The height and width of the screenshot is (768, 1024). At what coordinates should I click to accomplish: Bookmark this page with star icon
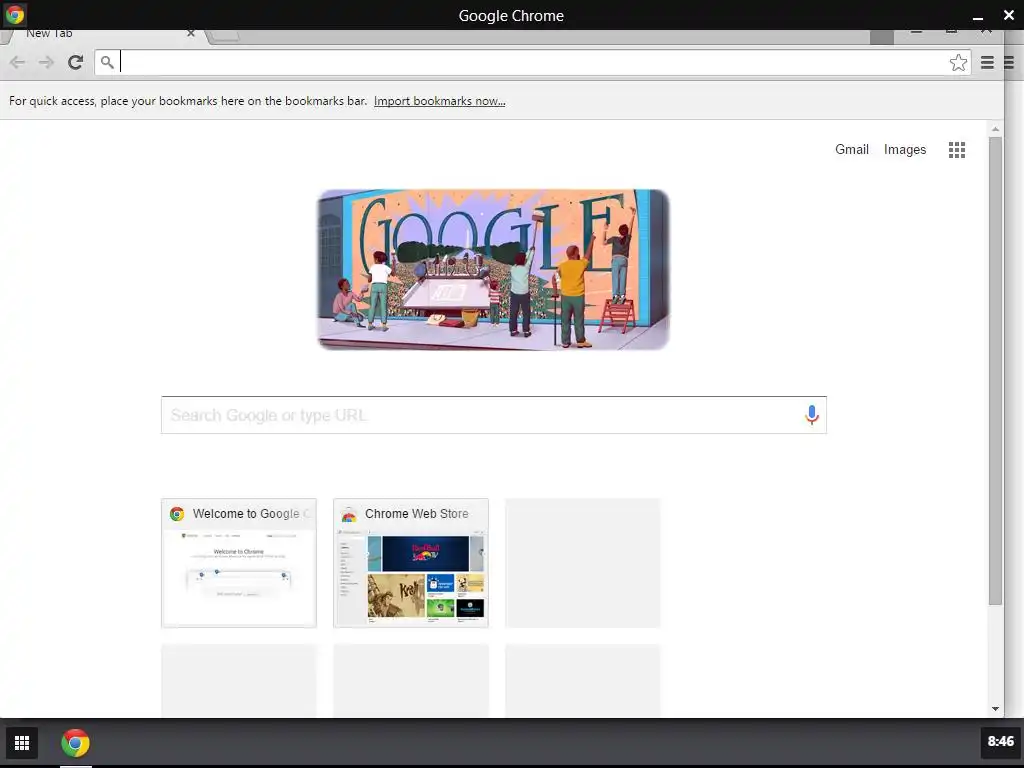pos(958,62)
